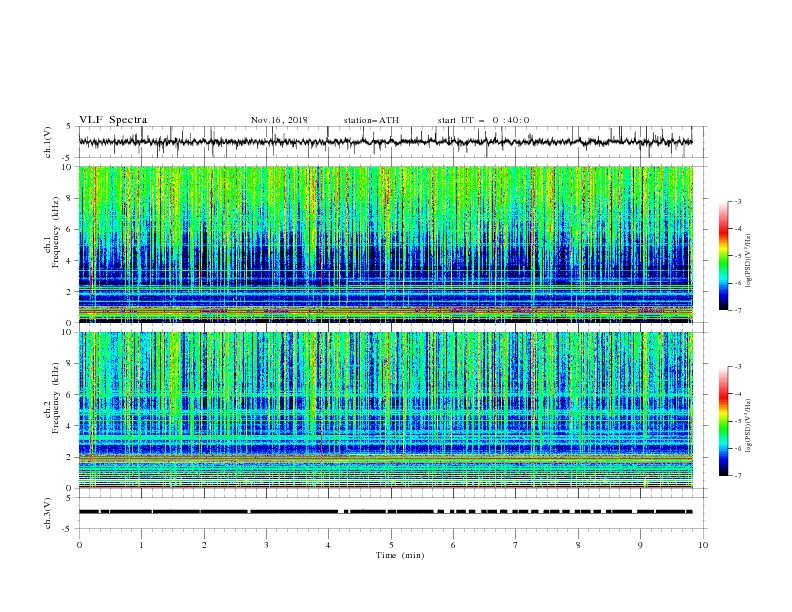Click the "7" minute tick on time axis
Image resolution: width=792 pixels, height=612 pixels.
516,545
